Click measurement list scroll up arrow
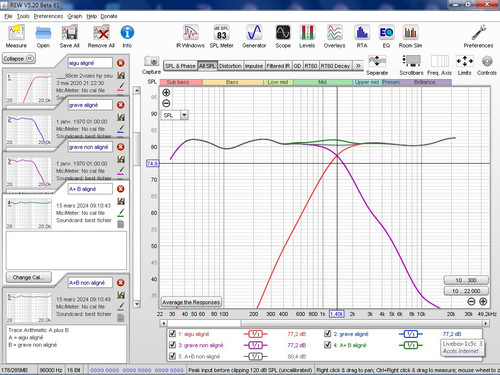The width and height of the screenshot is (500, 375). pos(137,90)
